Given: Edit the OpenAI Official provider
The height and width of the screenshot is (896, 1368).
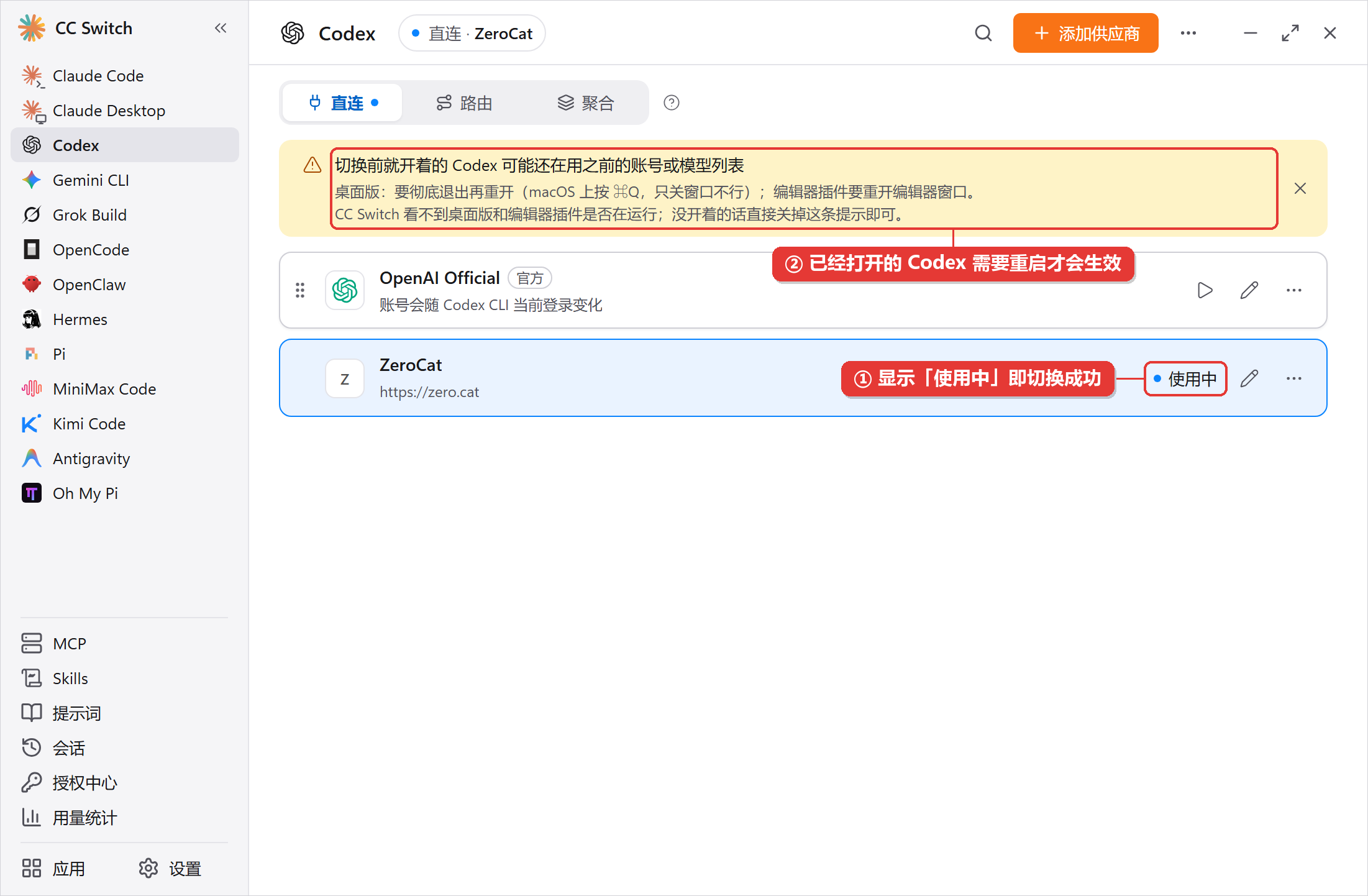Looking at the screenshot, I should tap(1249, 290).
